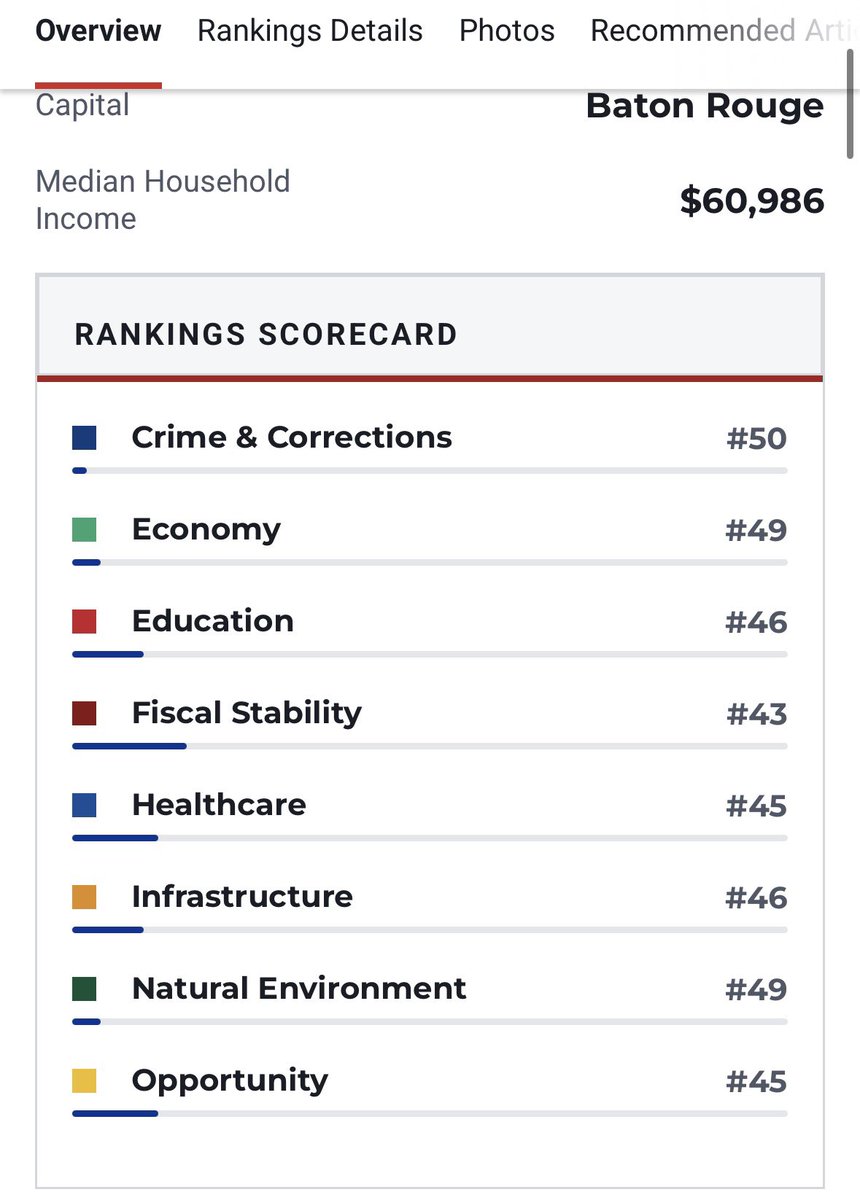Click the orange Infrastructure color square
Viewport: 860px width, 1200px height.
tap(84, 897)
